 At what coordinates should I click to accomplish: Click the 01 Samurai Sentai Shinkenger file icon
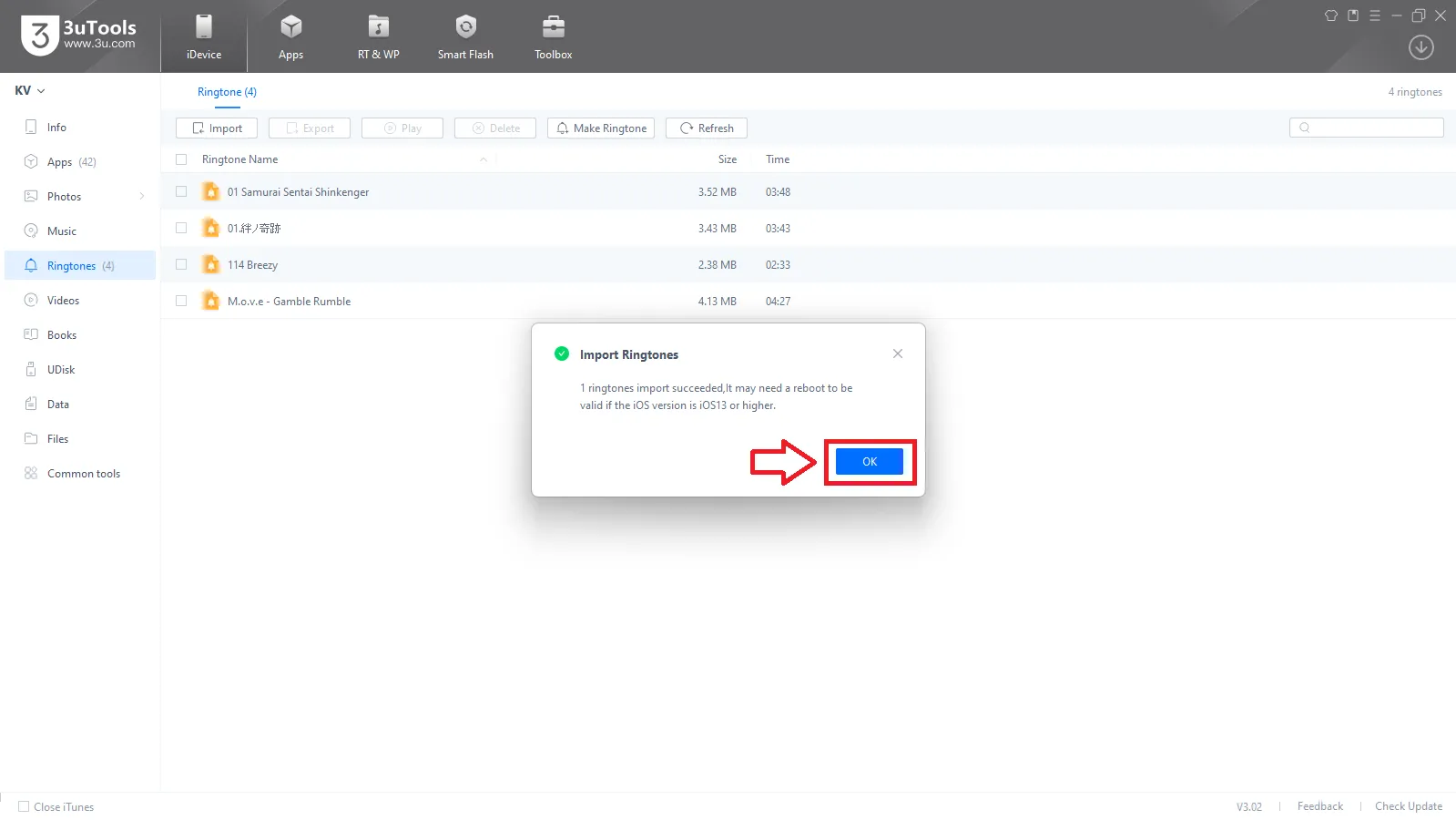pos(211,191)
